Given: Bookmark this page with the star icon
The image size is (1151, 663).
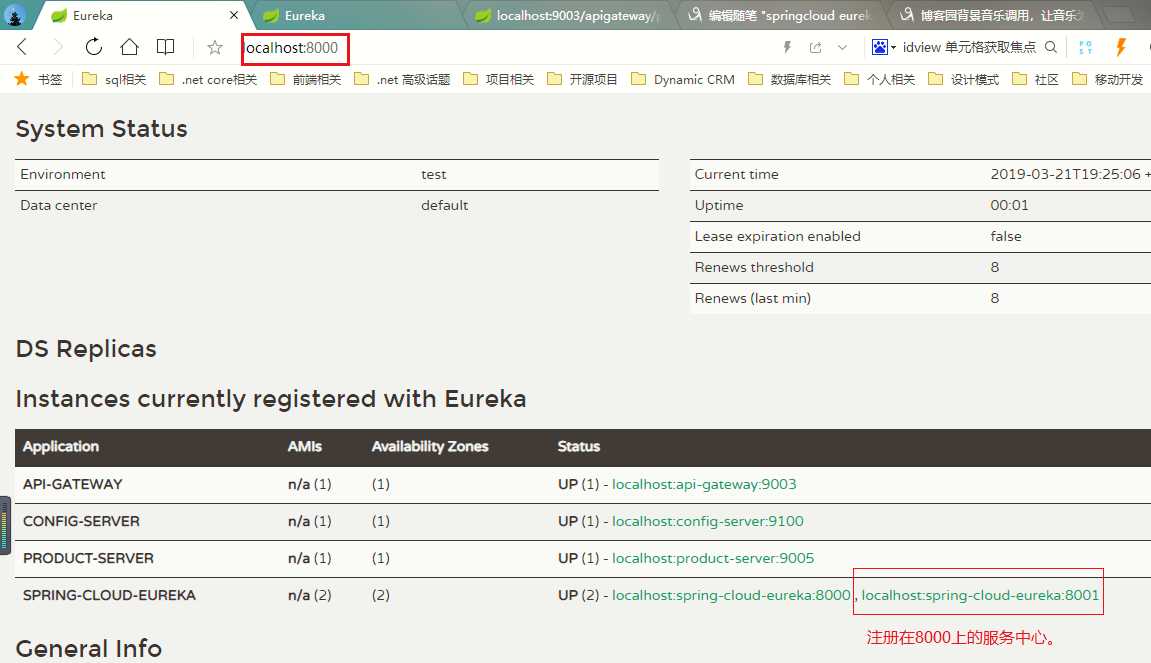Looking at the screenshot, I should pos(214,48).
